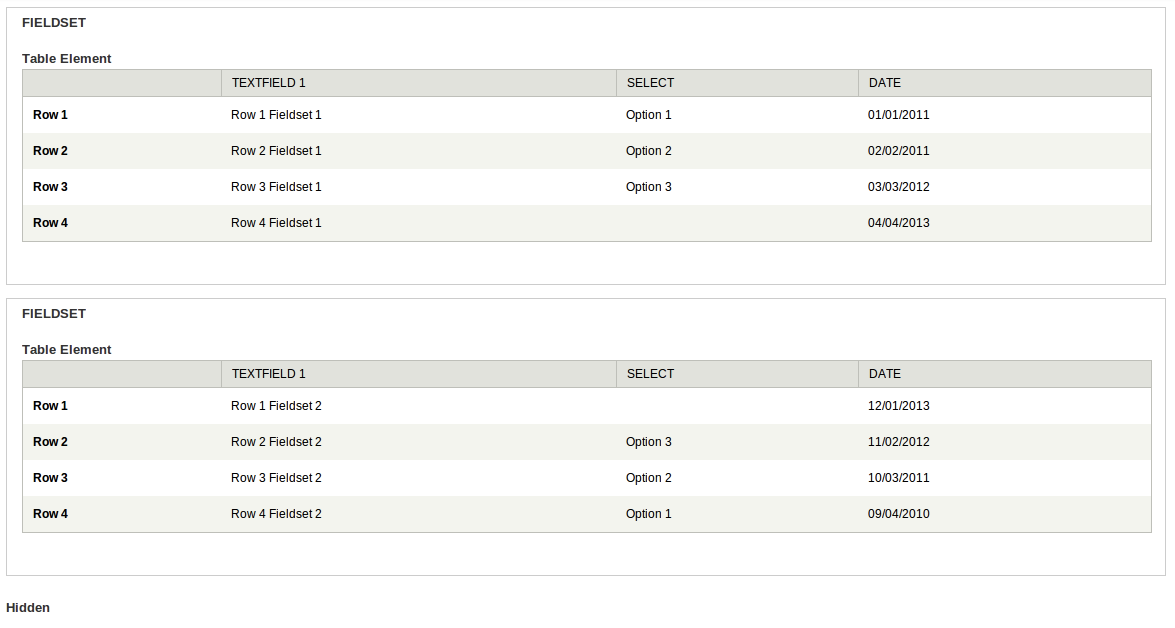The image size is (1175, 628).
Task: Click DATE column header in first table
Action: (x=1004, y=83)
